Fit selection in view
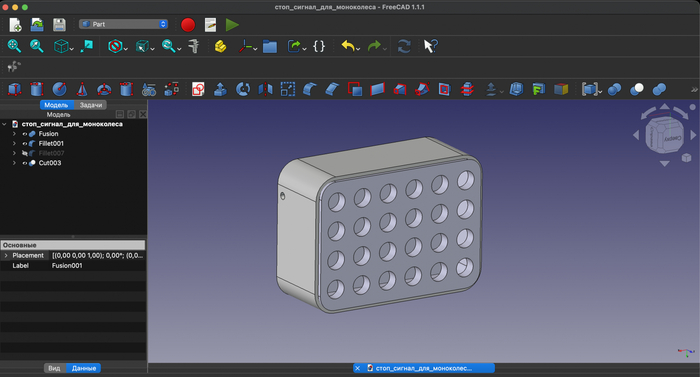700x377 pixels. point(37,46)
